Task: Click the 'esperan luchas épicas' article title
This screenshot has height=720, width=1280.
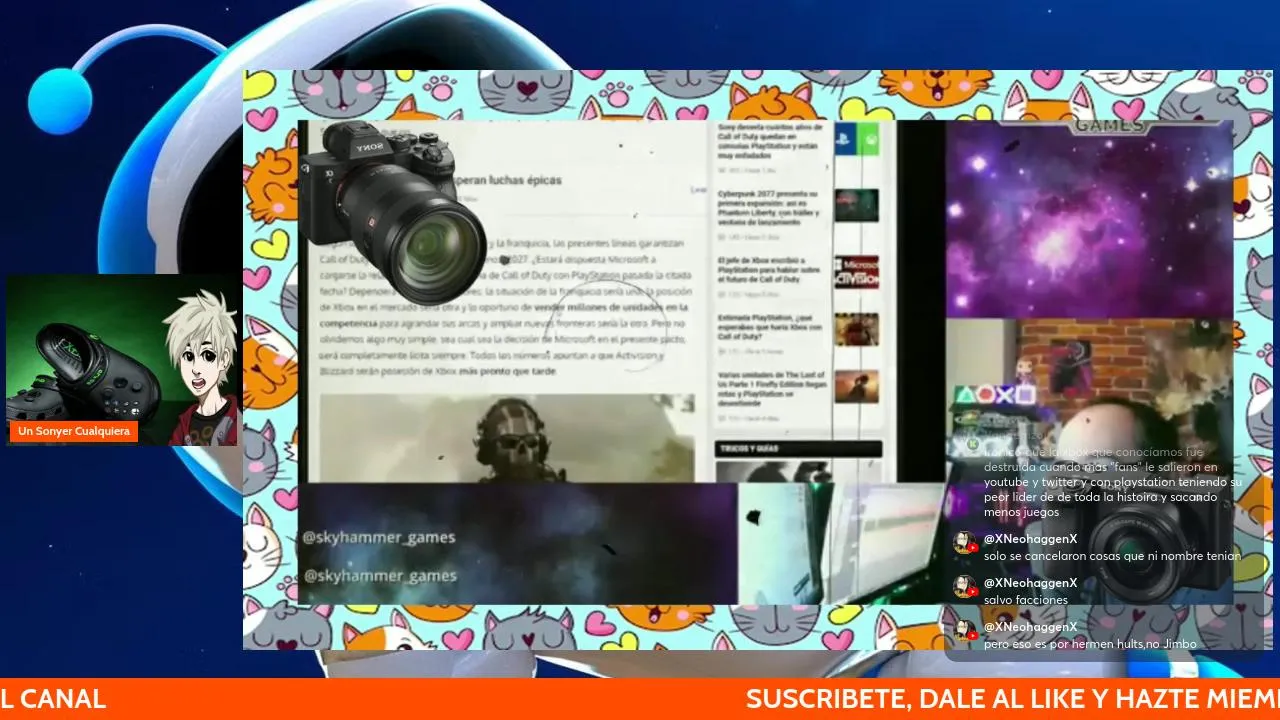Action: tap(505, 181)
